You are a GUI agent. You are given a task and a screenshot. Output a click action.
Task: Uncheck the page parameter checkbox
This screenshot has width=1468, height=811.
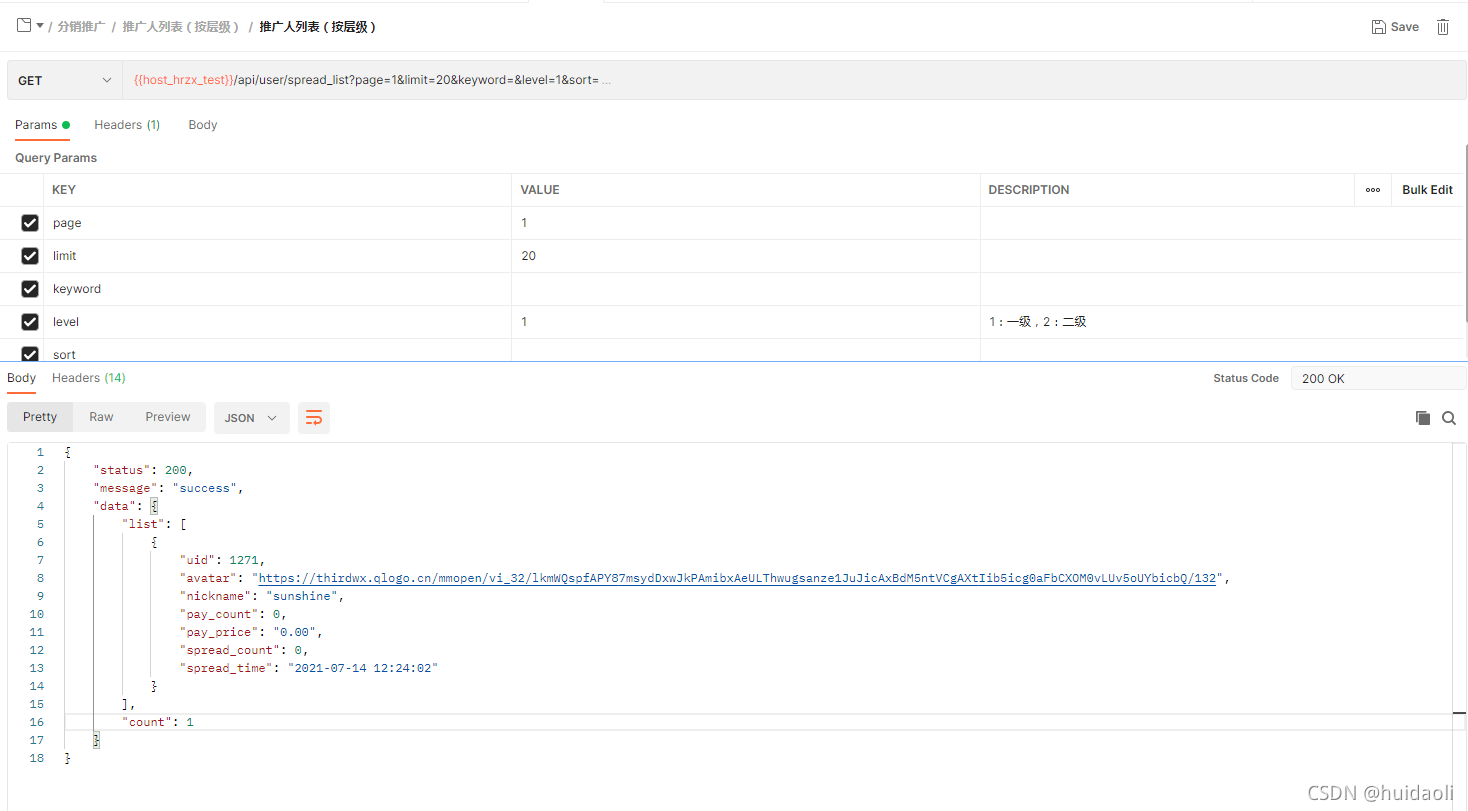point(30,223)
